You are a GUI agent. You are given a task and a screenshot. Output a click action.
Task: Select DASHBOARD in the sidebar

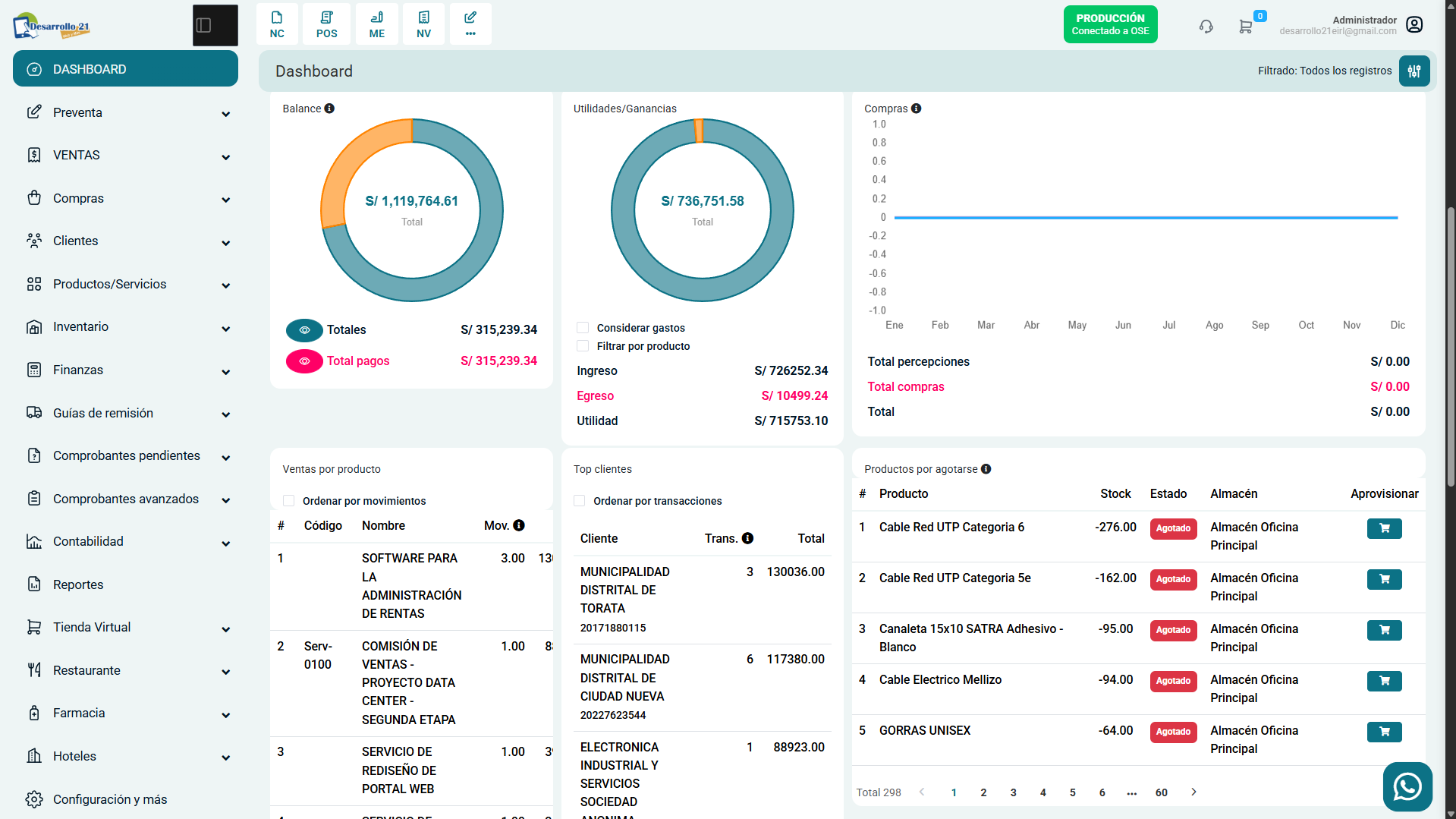click(x=125, y=69)
